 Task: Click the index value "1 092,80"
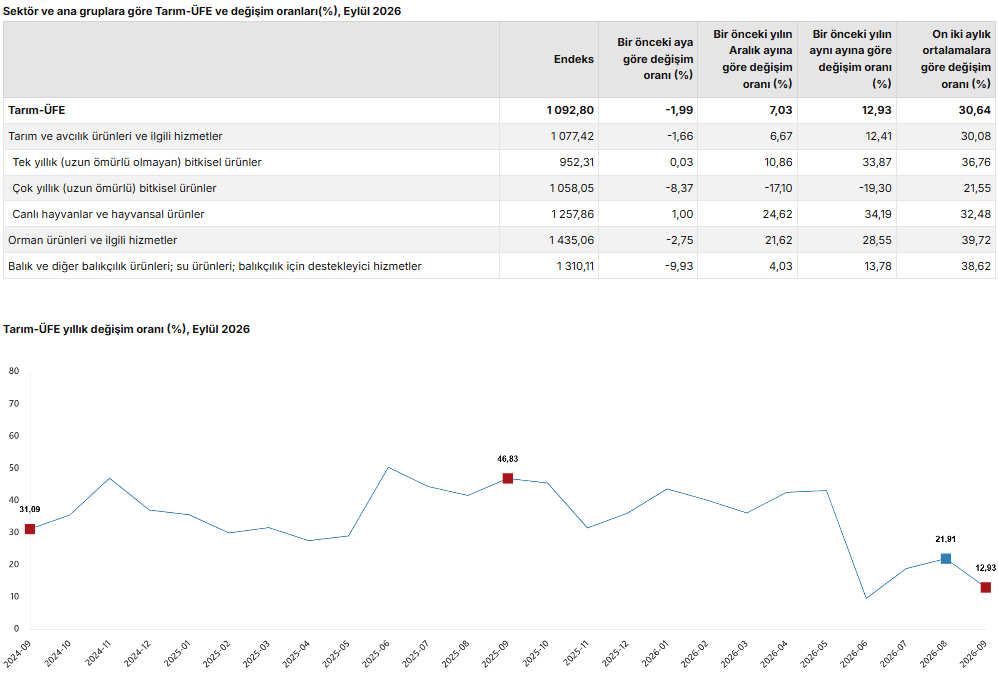(x=570, y=110)
